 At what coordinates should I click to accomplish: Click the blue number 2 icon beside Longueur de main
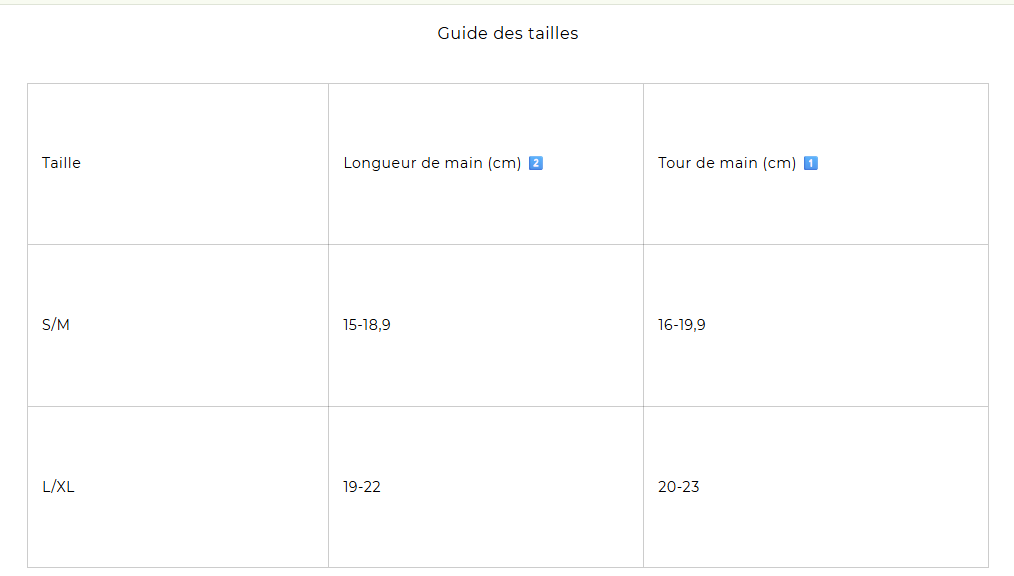536,163
